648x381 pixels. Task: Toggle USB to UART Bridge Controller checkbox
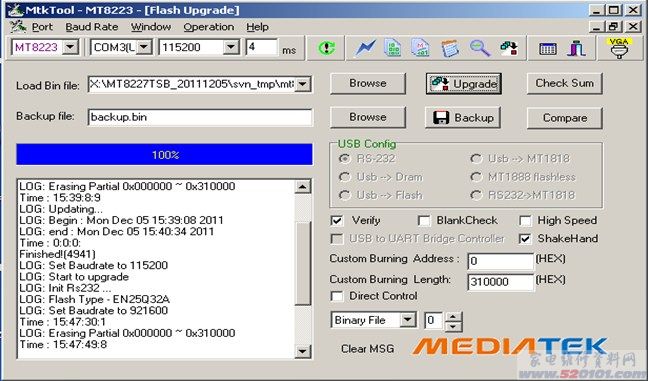337,239
